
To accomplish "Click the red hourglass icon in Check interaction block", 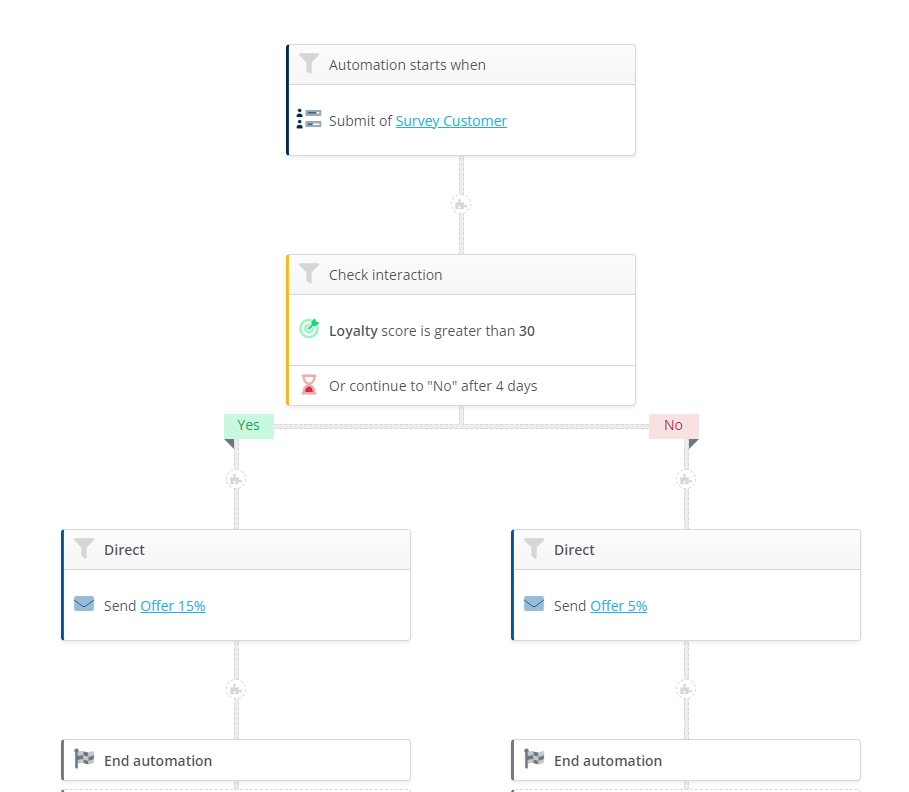I will [309, 385].
